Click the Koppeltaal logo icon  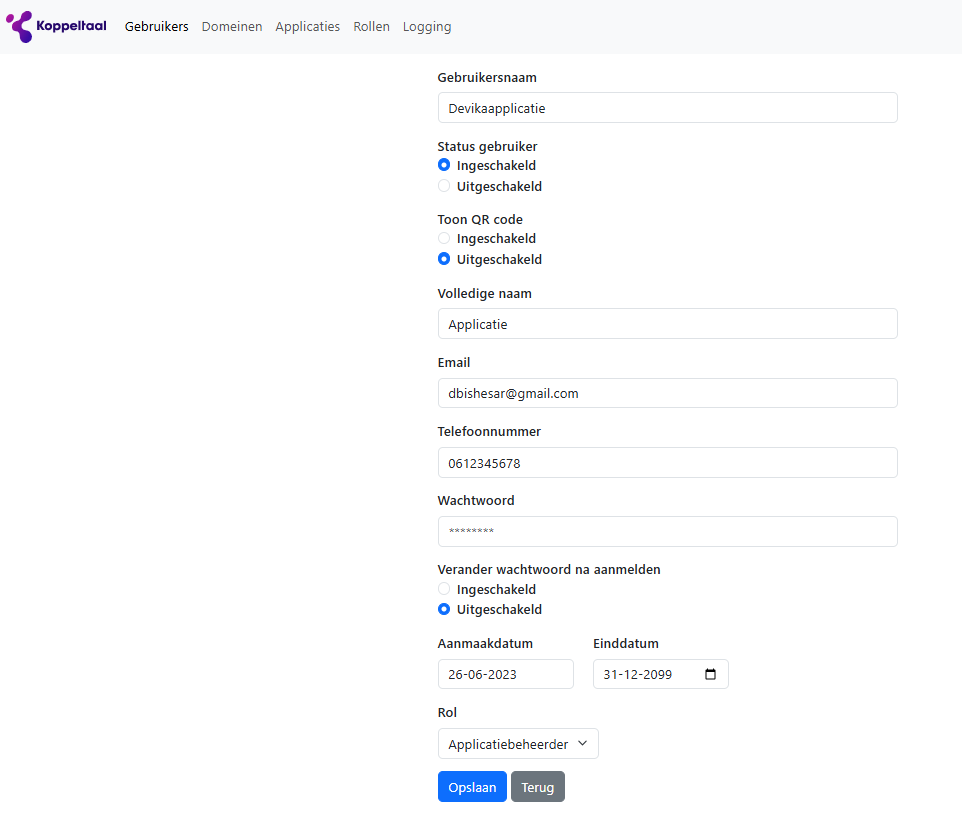tap(20, 26)
